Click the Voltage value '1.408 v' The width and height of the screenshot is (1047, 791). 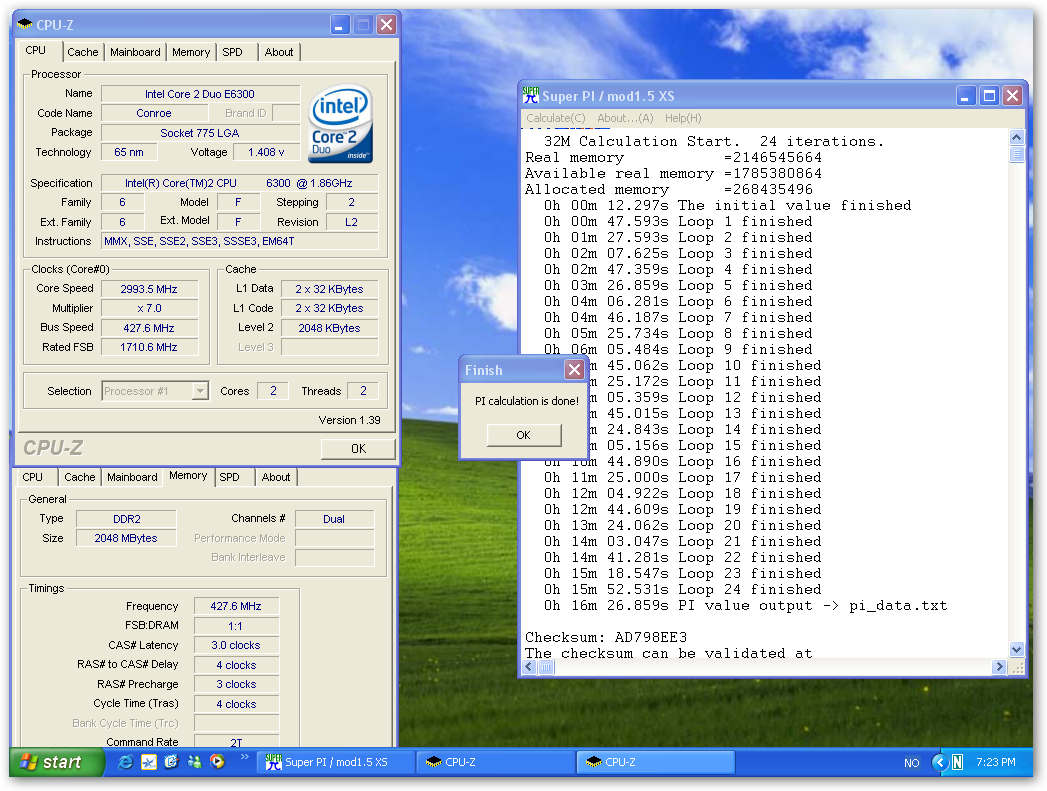(266, 152)
